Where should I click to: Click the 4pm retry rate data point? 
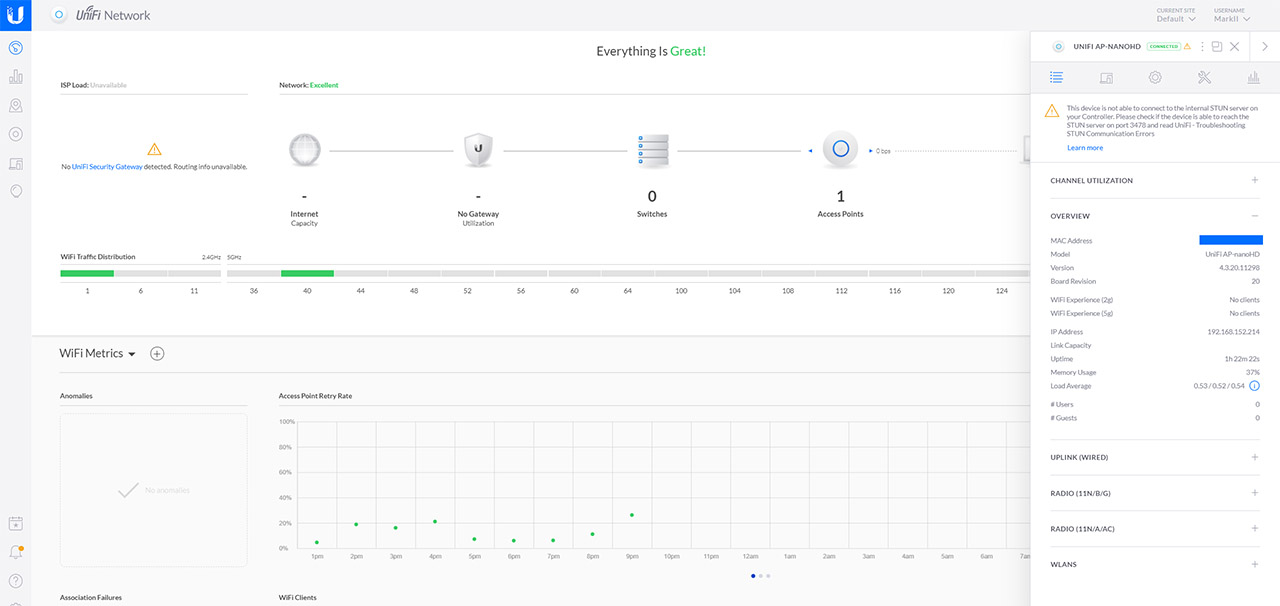[x=435, y=521]
